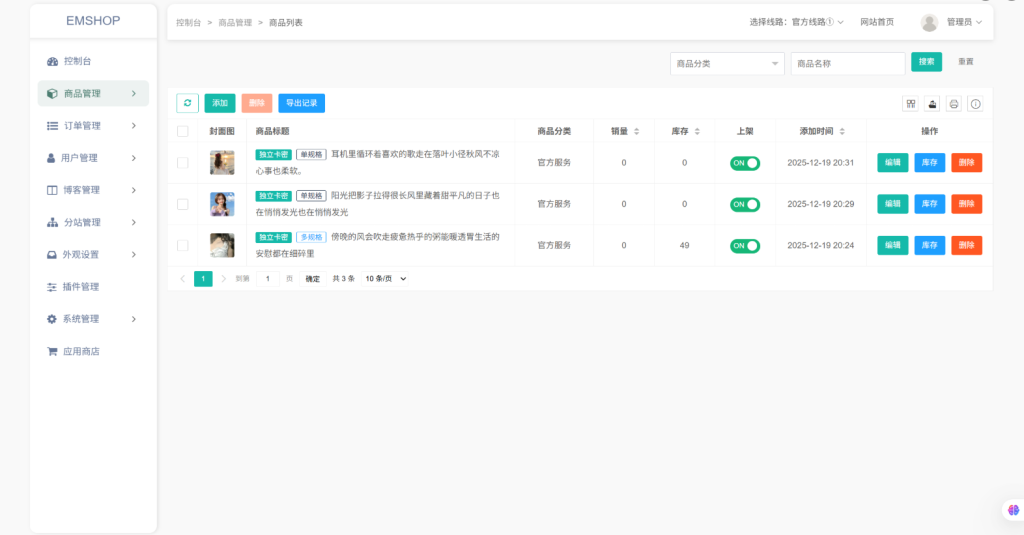Image resolution: width=1024 pixels, height=535 pixels.
Task: Click the previous page arrow in pagination
Action: 183,279
